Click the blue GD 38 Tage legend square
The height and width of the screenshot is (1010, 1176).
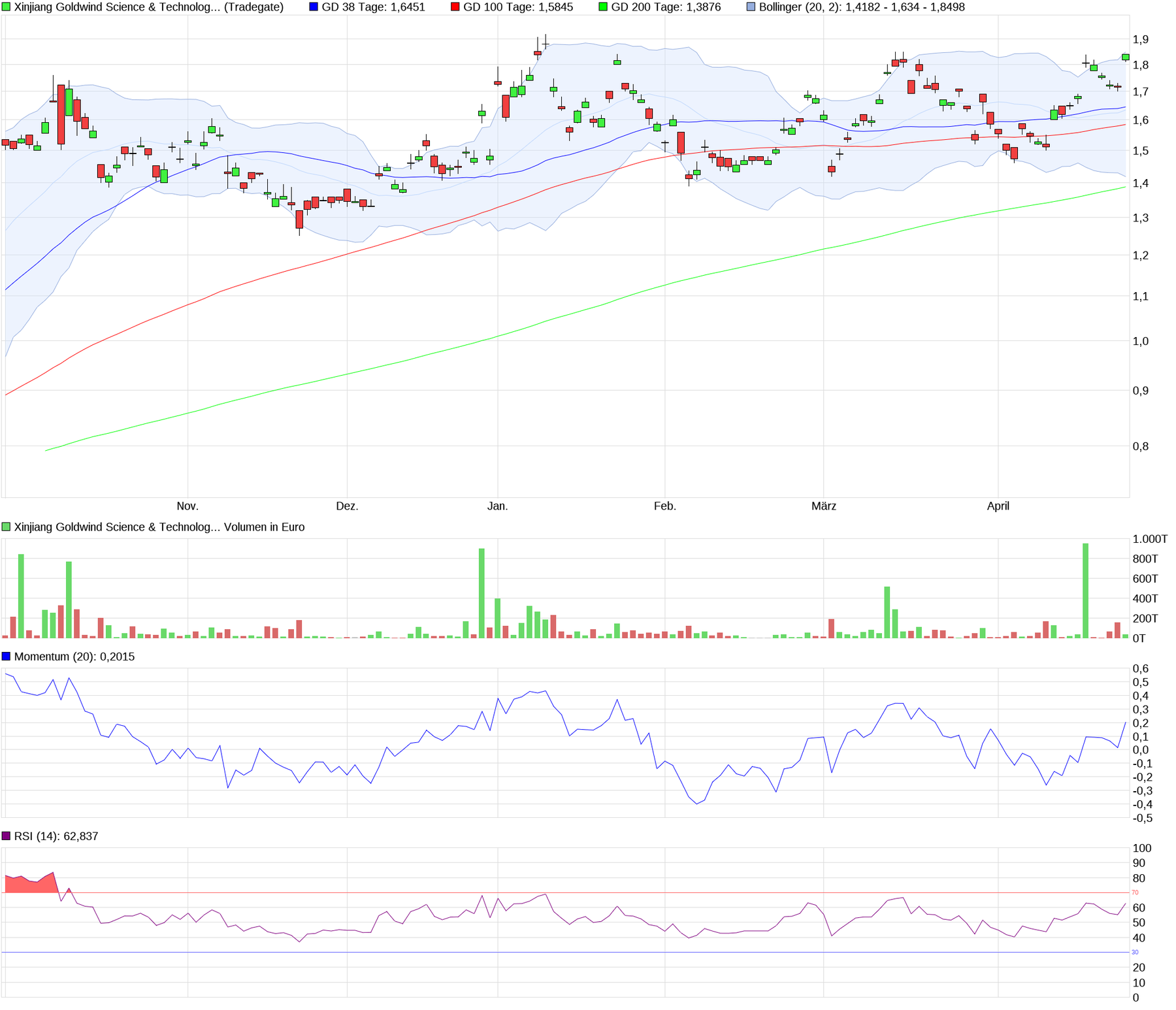(x=314, y=7)
